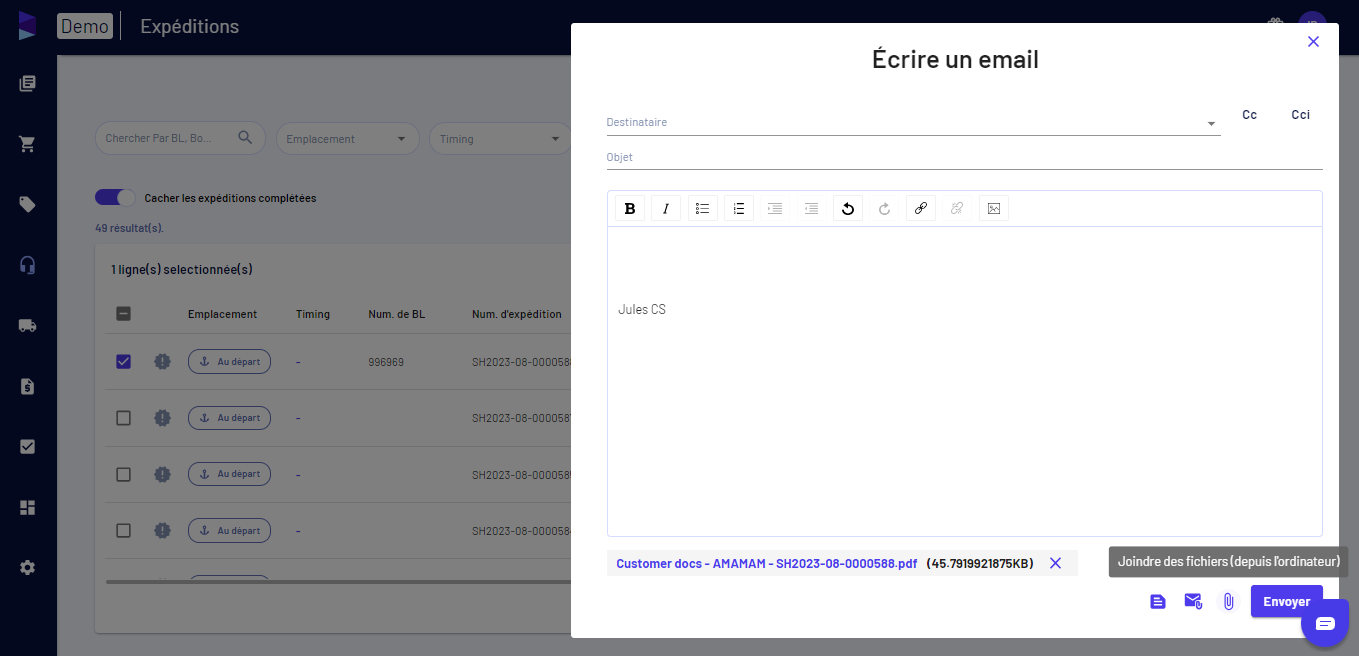This screenshot has width=1359, height=656.
Task: Click the alert icon in row 996969
Action: pyautogui.click(x=163, y=362)
